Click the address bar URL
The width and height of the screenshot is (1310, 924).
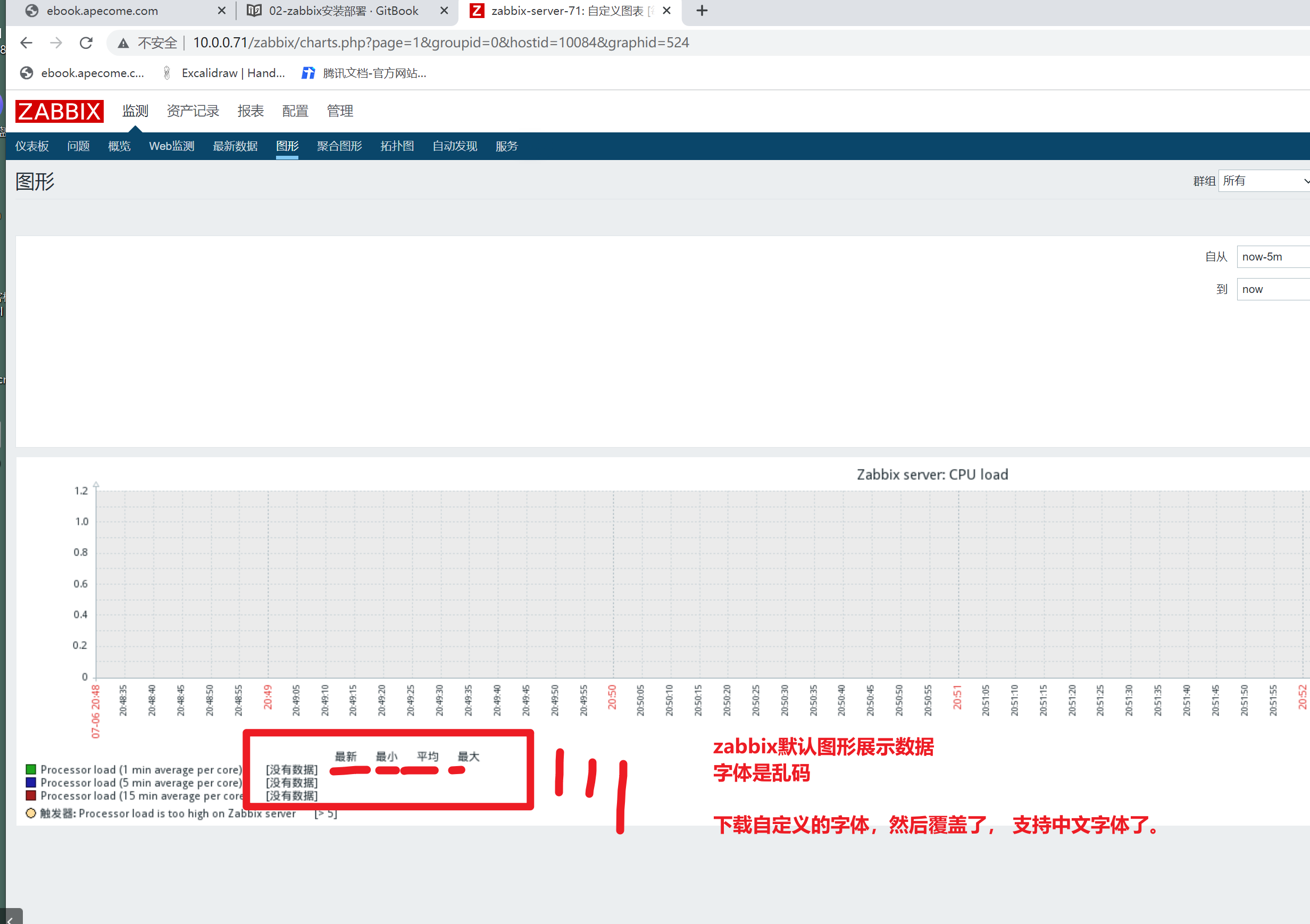[440, 43]
